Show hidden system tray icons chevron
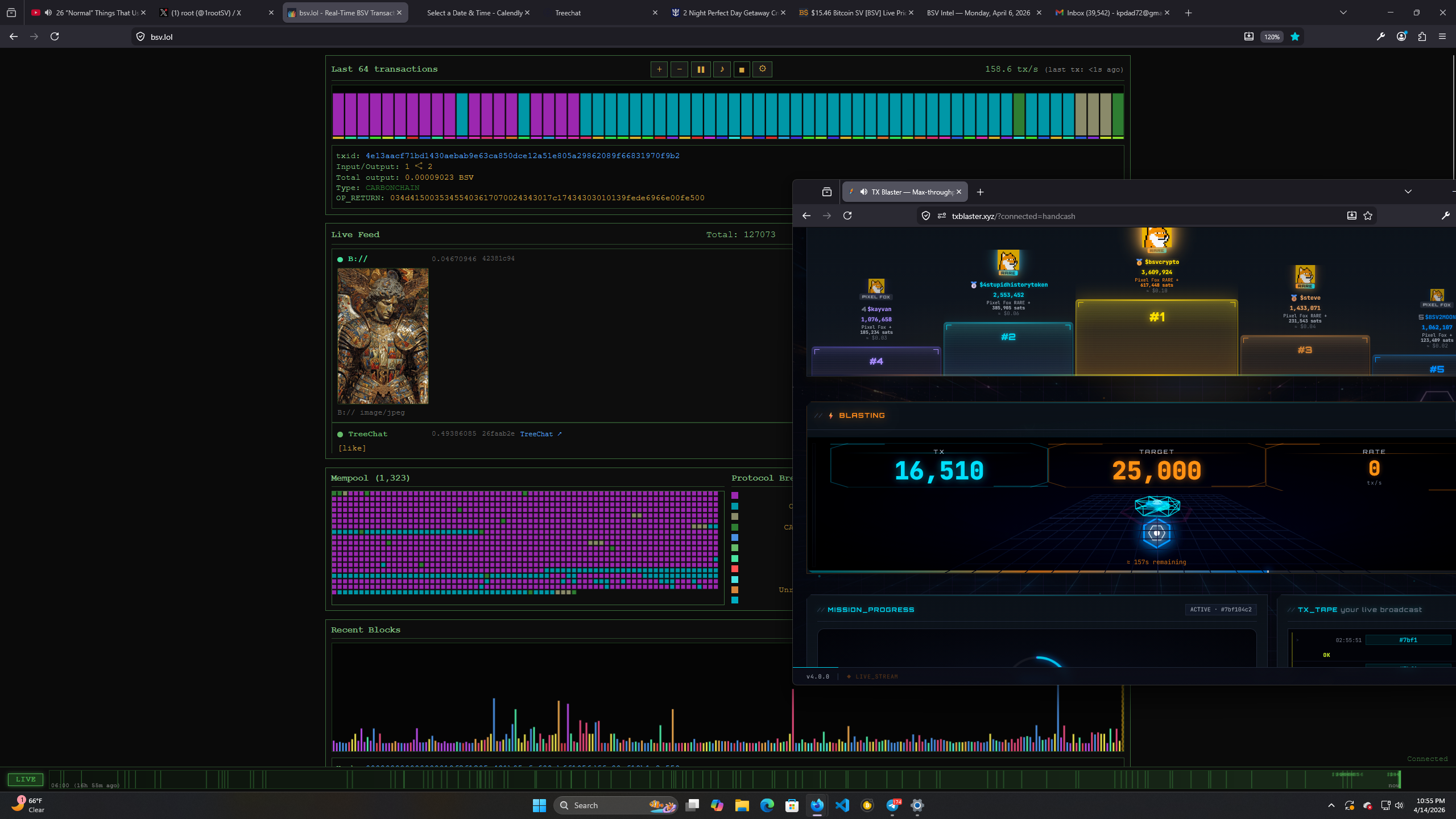The height and width of the screenshot is (819, 1456). [x=1331, y=805]
